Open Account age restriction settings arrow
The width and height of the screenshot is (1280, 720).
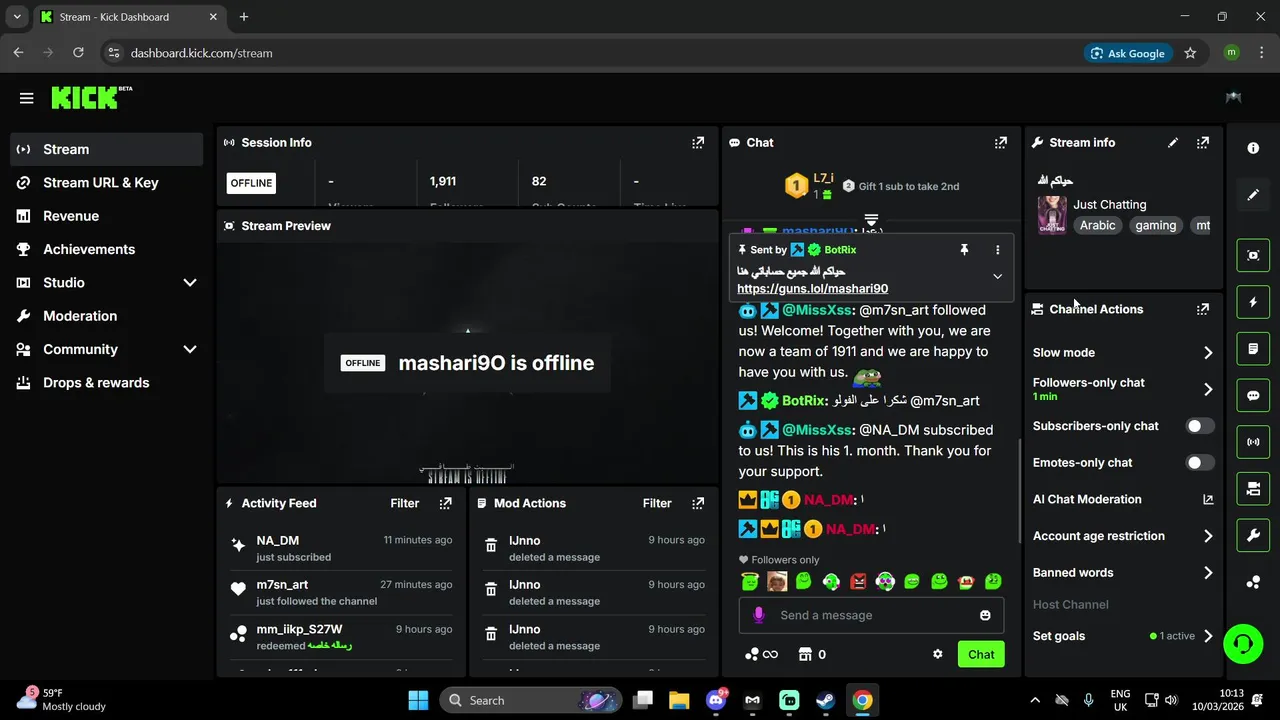point(1208,536)
